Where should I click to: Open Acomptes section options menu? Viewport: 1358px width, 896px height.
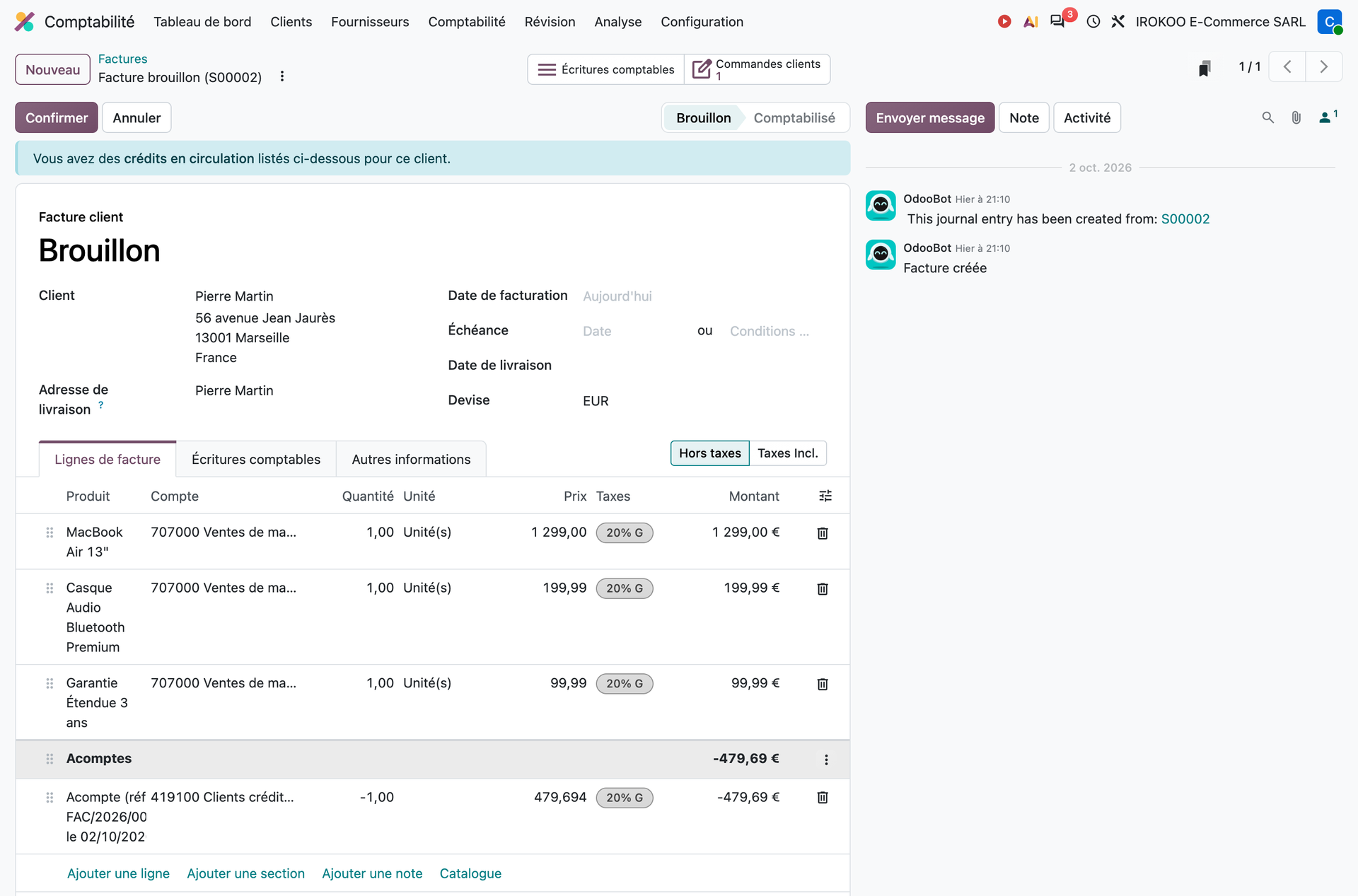(x=826, y=760)
